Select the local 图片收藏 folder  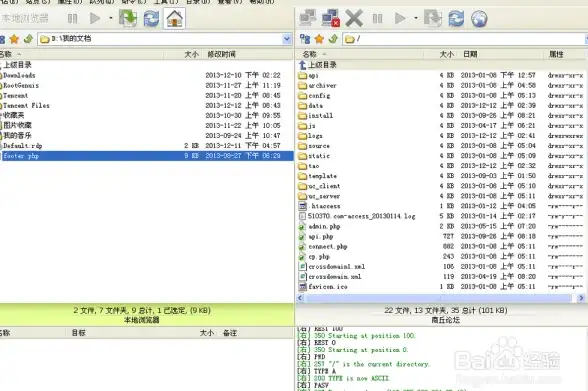click(x=17, y=126)
